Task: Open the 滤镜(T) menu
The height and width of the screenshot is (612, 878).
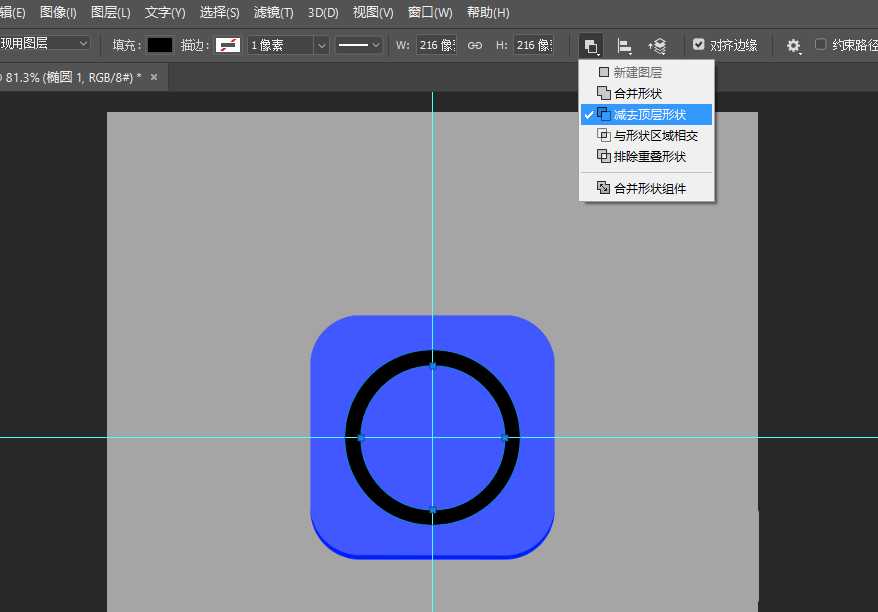Action: [x=273, y=13]
